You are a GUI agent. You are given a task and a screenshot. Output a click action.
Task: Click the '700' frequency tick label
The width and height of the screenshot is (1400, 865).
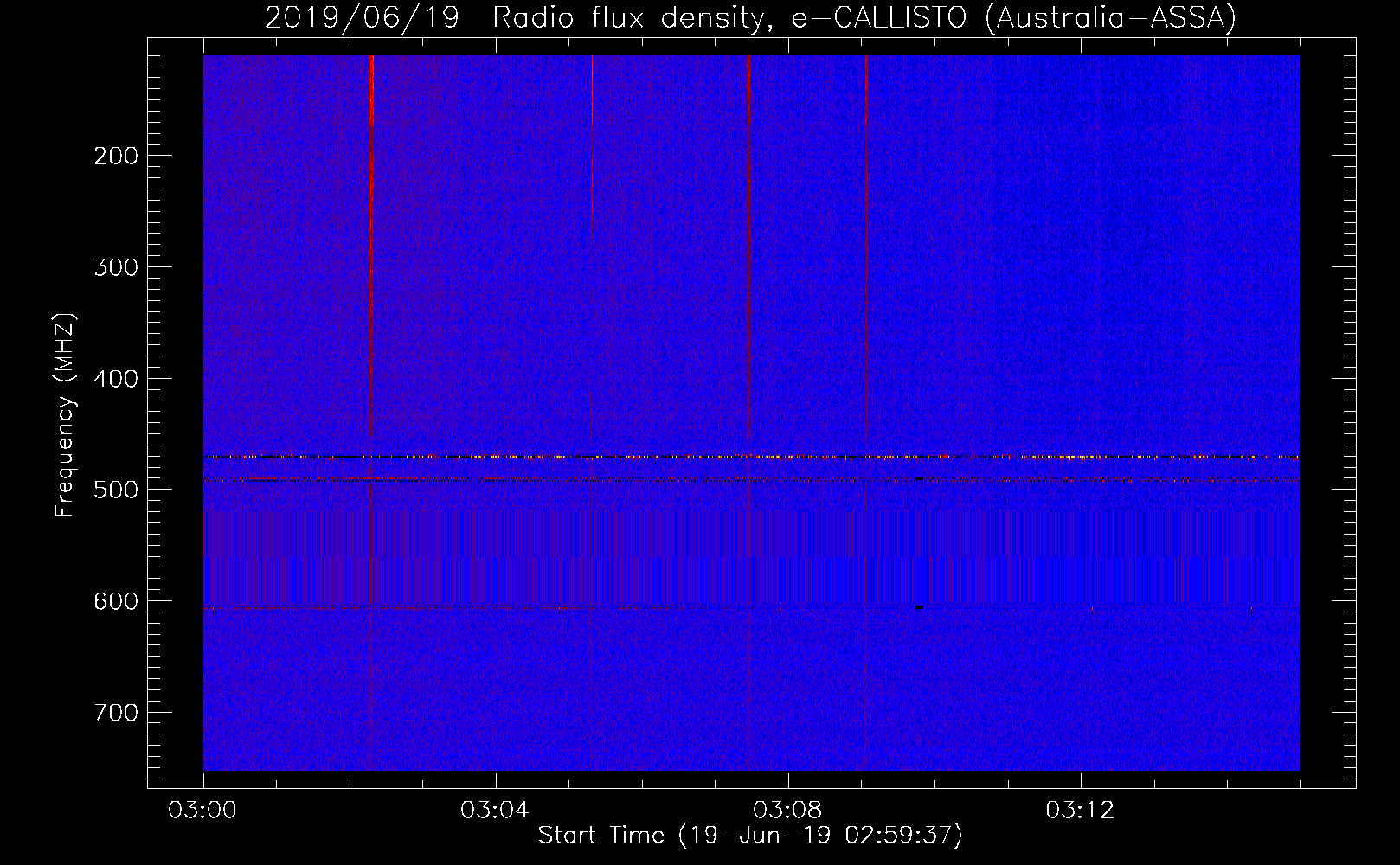(115, 713)
